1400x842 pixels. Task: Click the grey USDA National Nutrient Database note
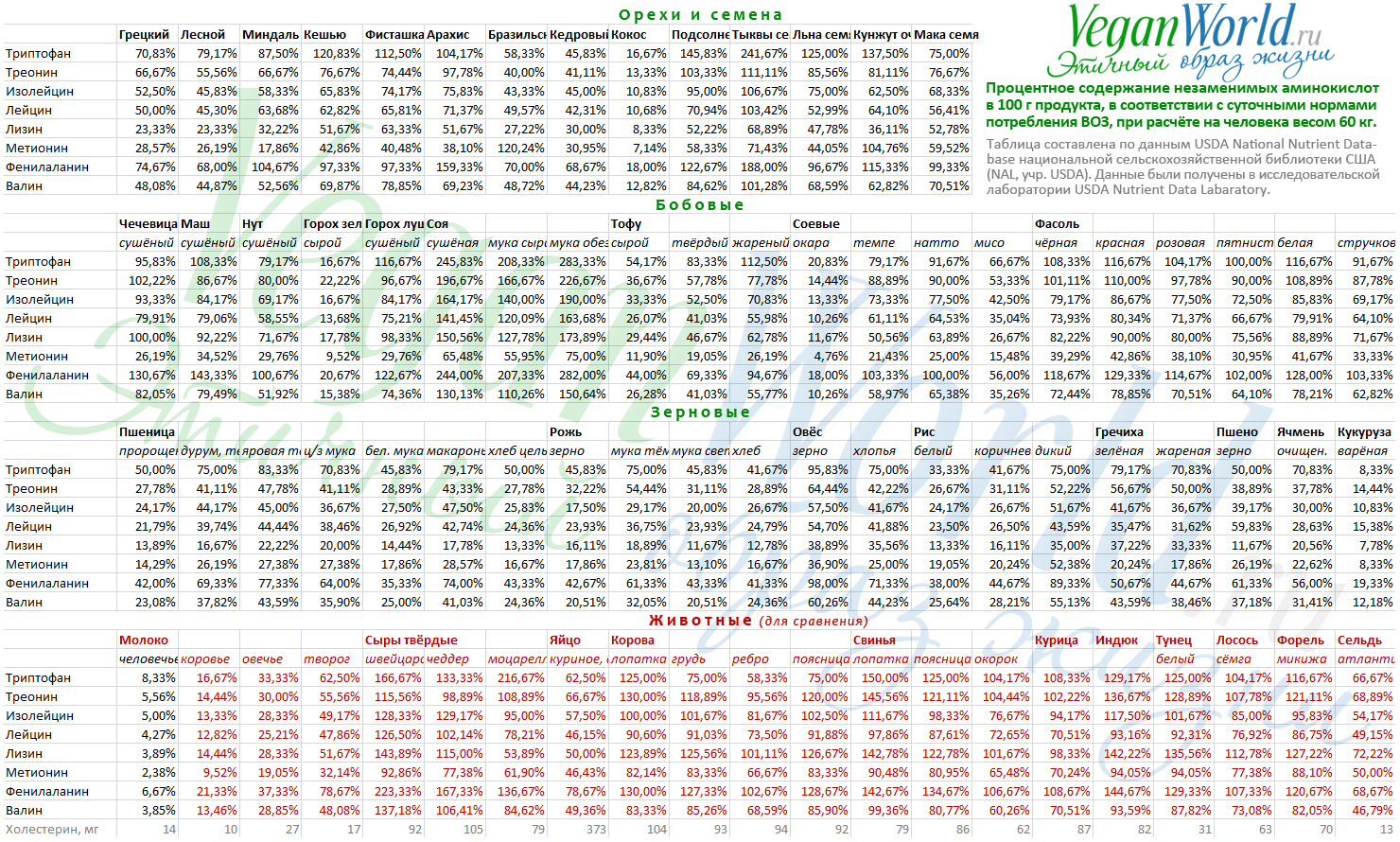tap(1182, 167)
